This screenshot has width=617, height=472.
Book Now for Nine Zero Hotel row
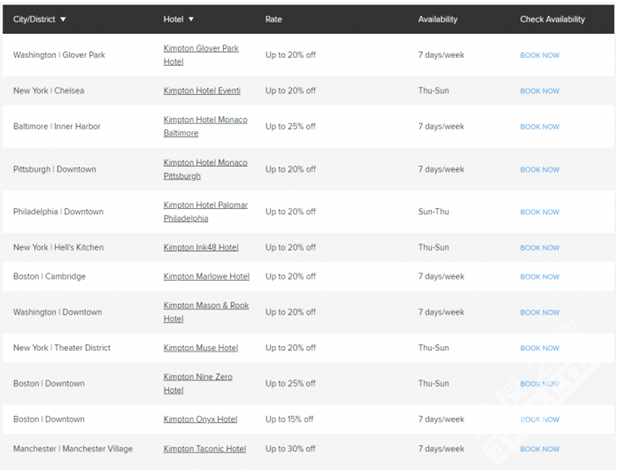pos(539,384)
